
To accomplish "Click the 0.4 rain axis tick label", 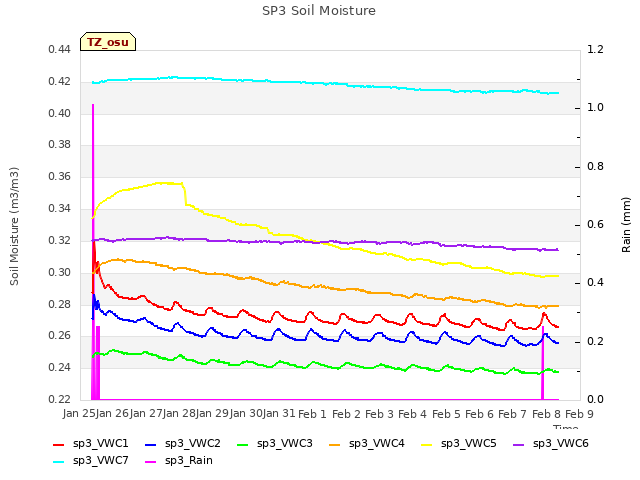I will point(595,282).
